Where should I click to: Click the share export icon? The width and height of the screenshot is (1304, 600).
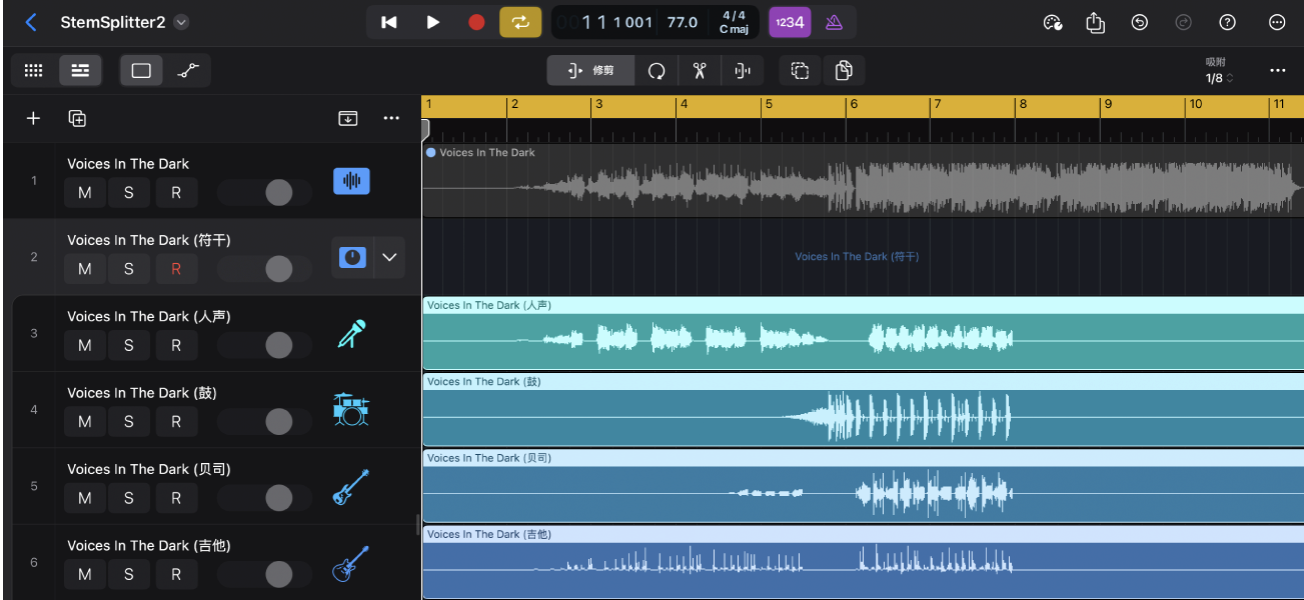[x=1095, y=22]
